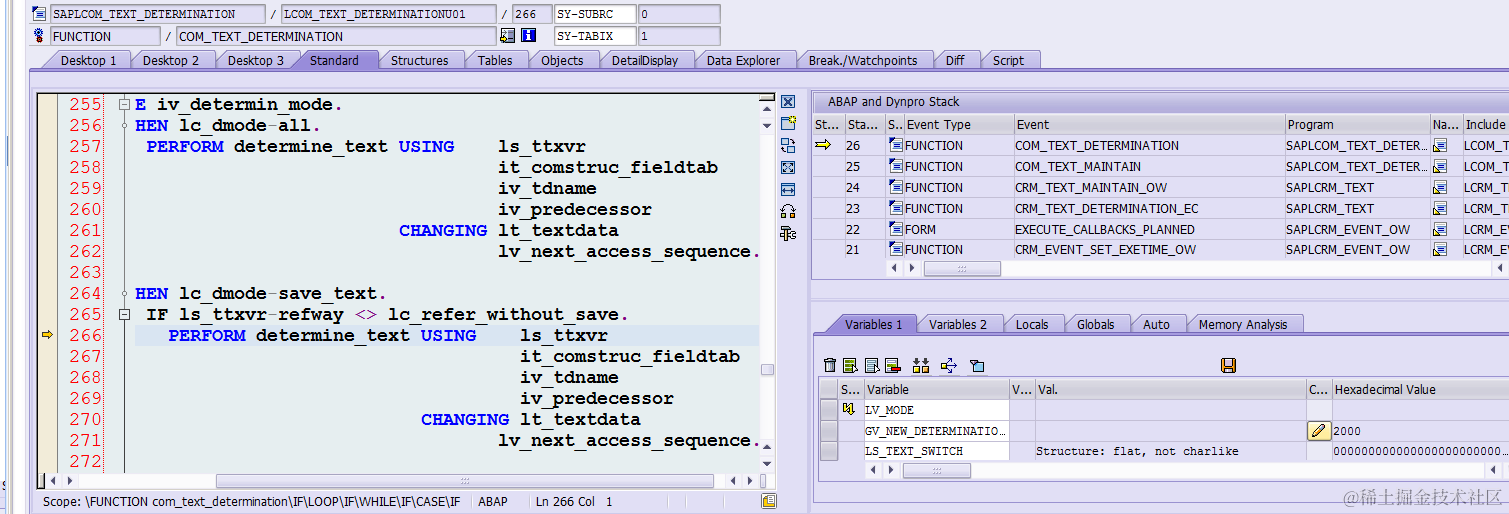Collapse the code block at line 255

click(x=124, y=104)
